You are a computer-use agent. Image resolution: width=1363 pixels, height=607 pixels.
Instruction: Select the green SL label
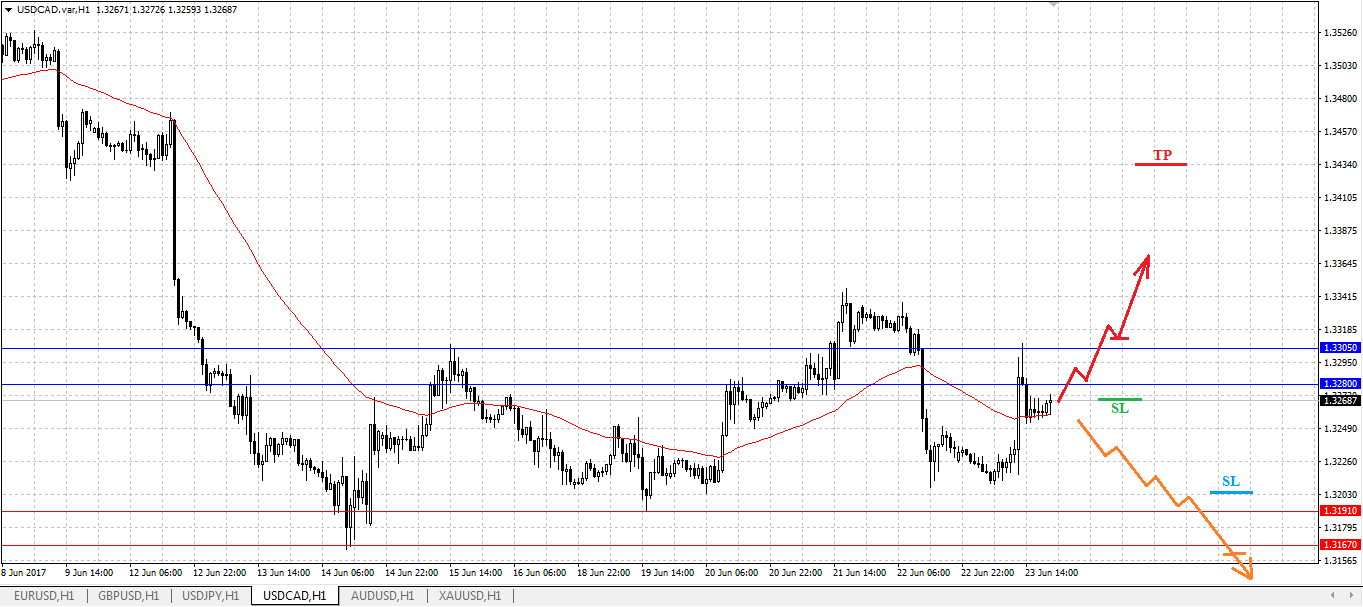(x=1120, y=406)
